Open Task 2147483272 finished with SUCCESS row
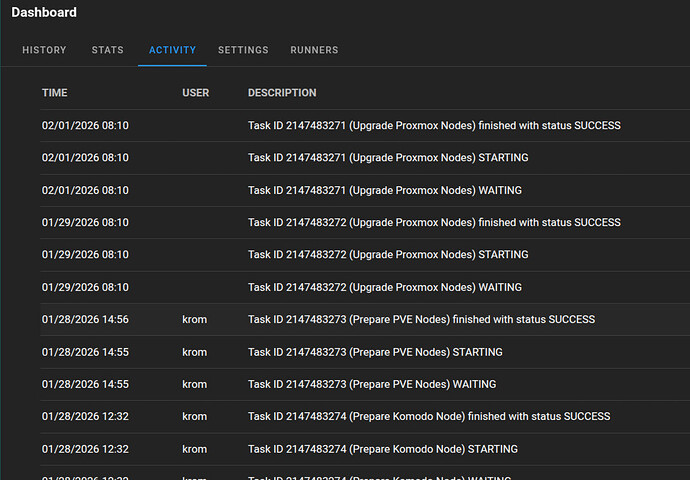 coord(434,223)
